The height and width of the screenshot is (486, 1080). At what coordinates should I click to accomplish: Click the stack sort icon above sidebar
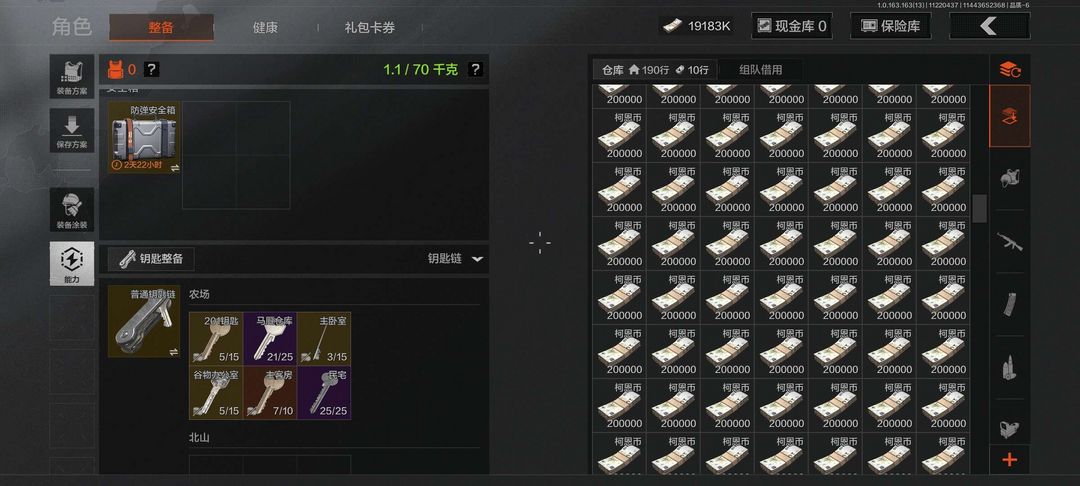point(1010,69)
